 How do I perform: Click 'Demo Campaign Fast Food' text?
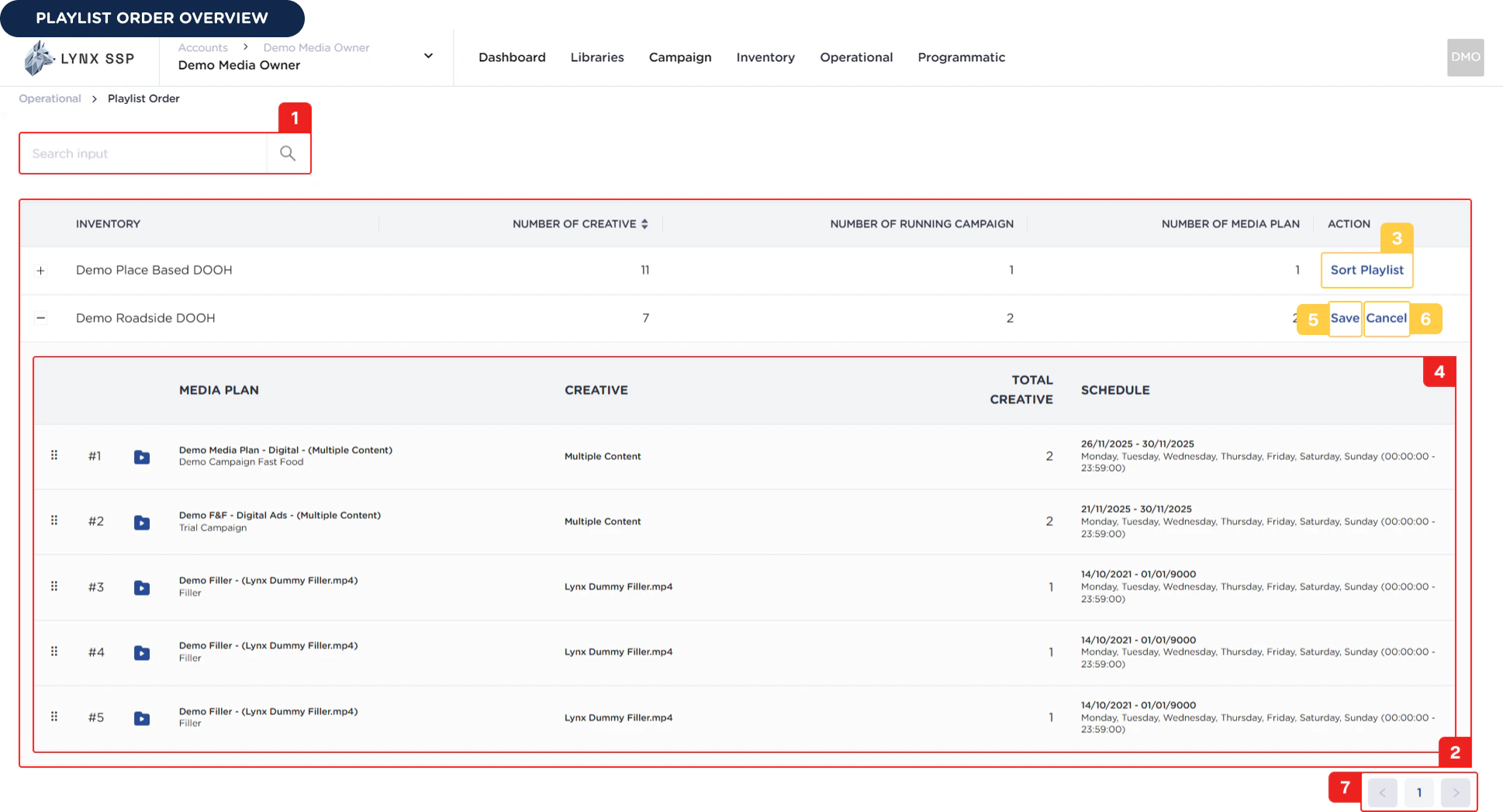tap(241, 462)
